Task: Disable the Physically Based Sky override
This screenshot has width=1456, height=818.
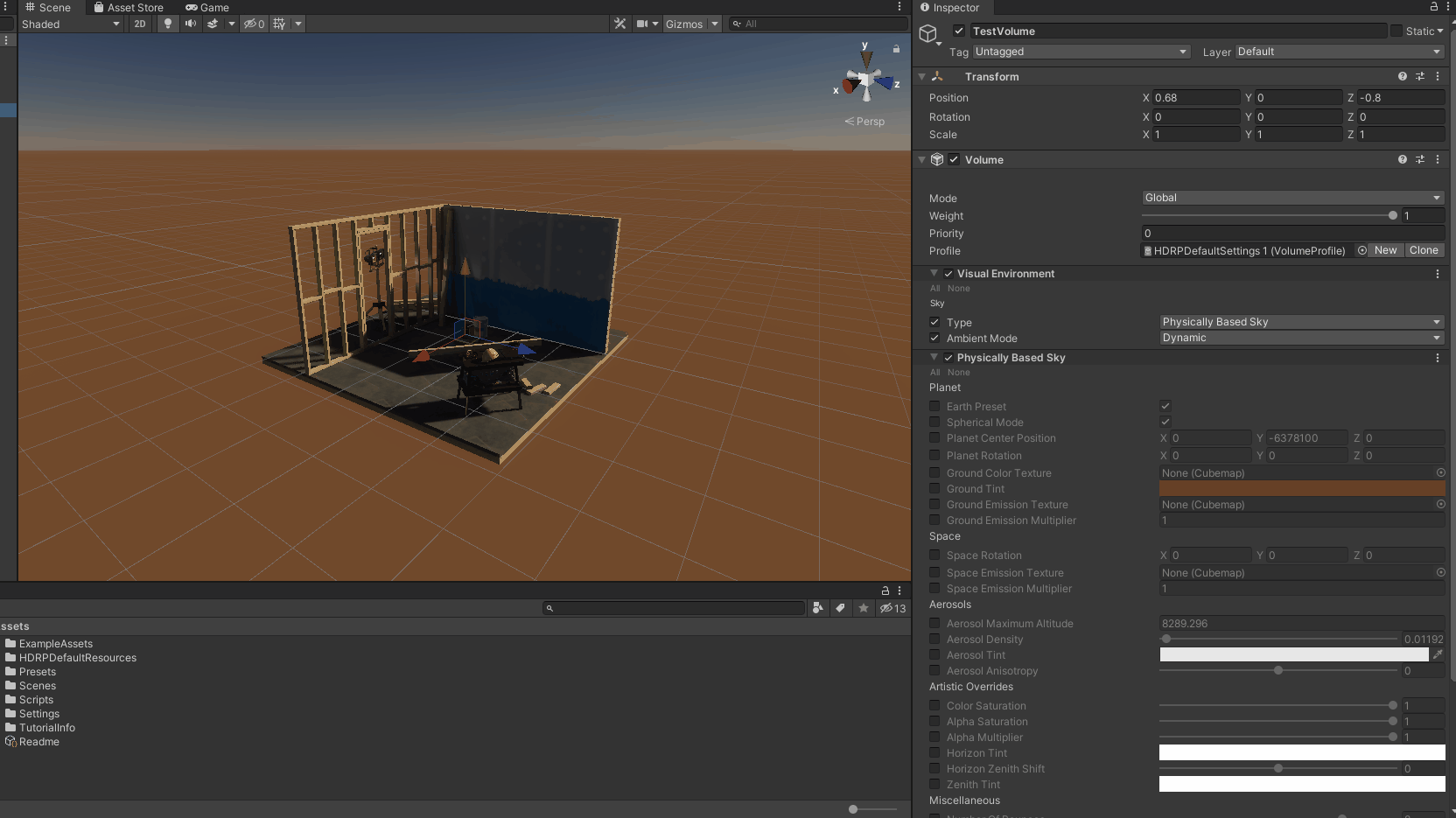Action: point(948,358)
